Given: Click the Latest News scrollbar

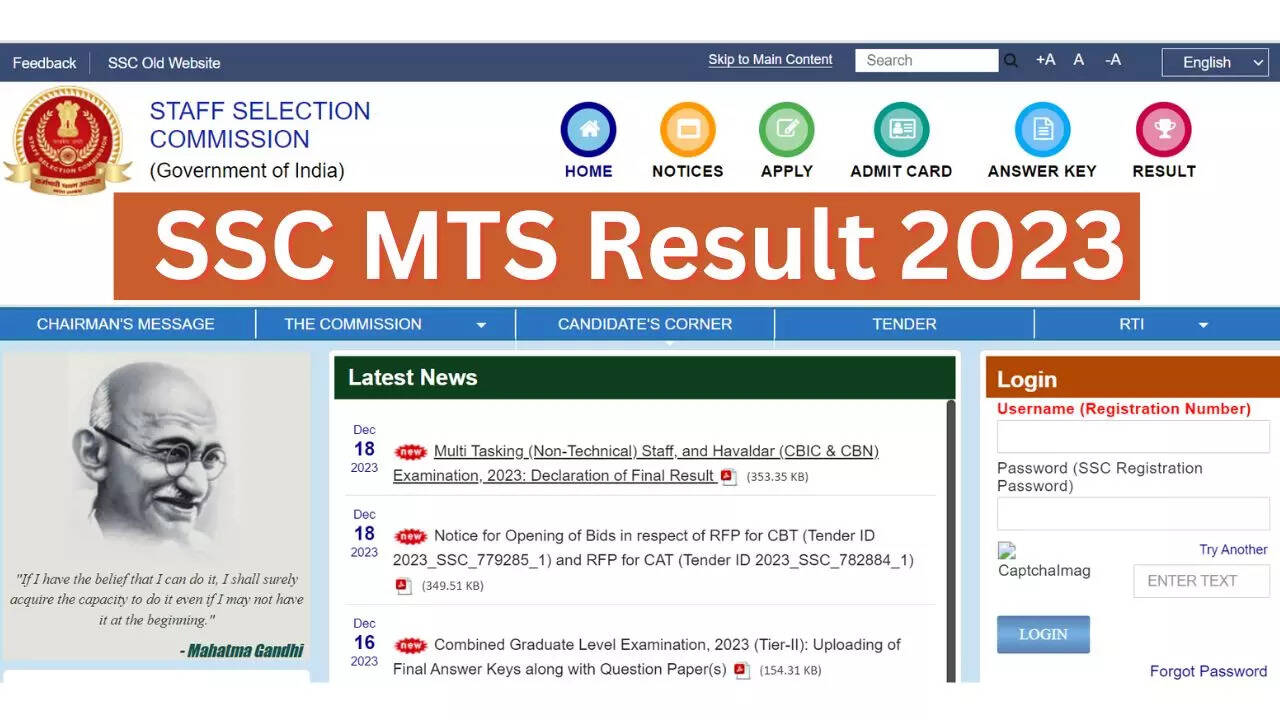Looking at the screenshot, I should coord(950,540).
